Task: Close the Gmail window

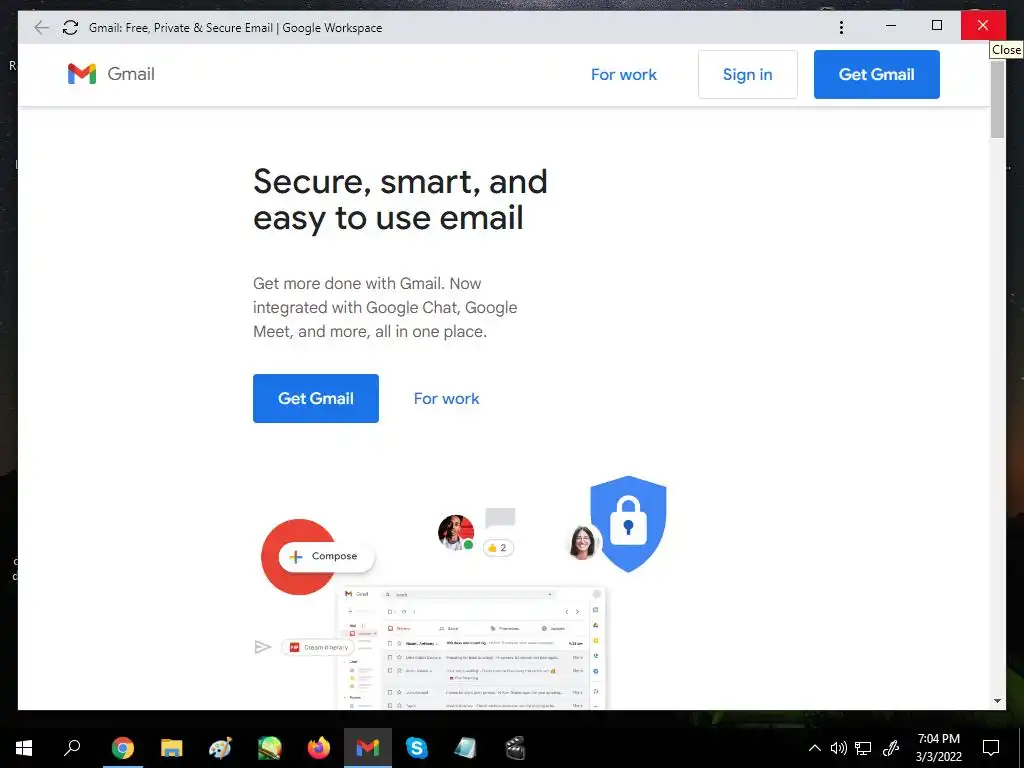Action: click(983, 26)
